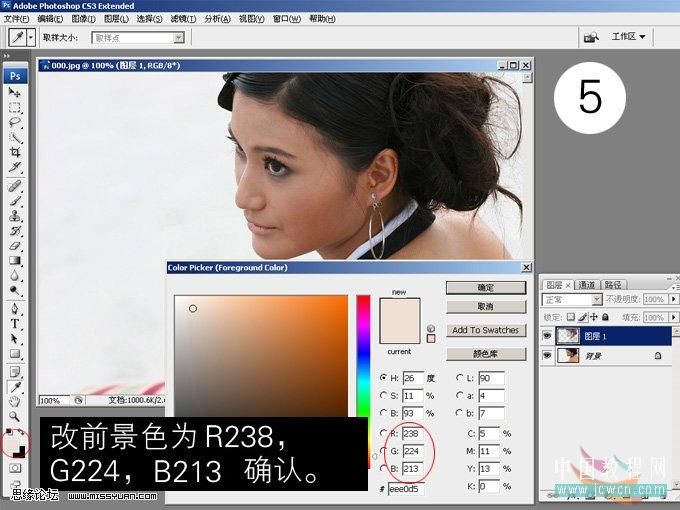Select the Eraser tool
Viewport: 680px width, 510px height.
pyautogui.click(x=15, y=245)
